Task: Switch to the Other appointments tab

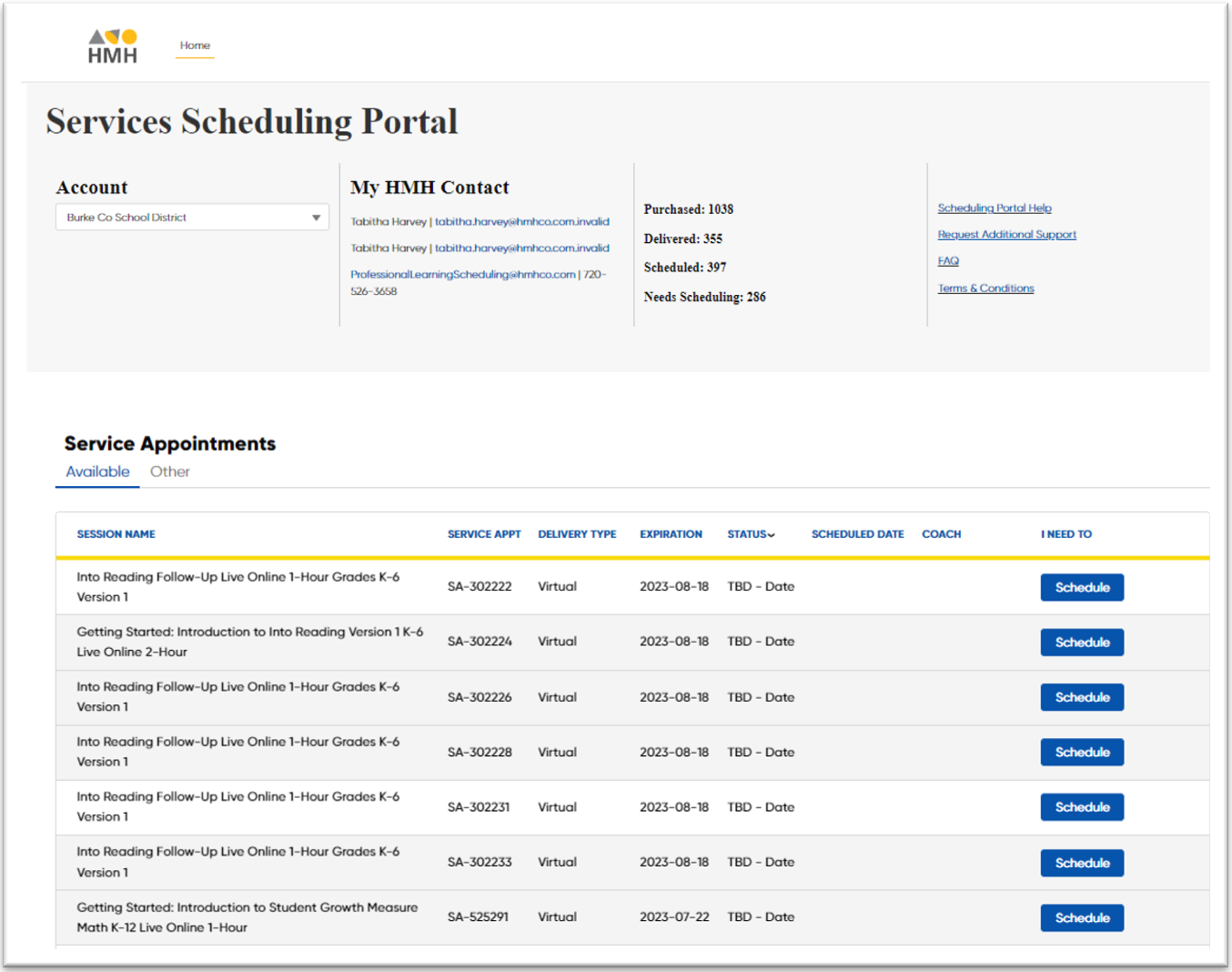Action: pyautogui.click(x=169, y=471)
